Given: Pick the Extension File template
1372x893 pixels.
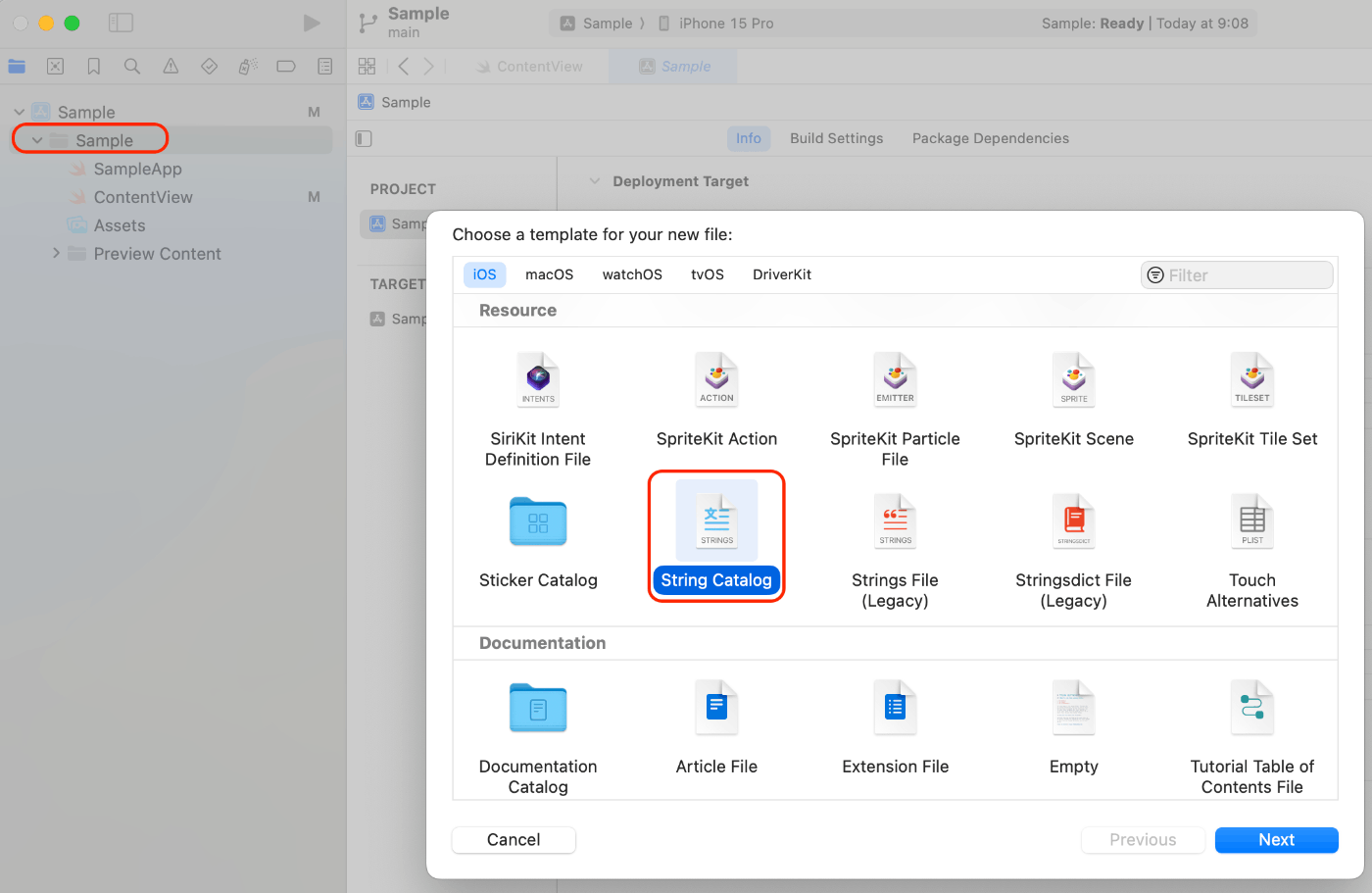Looking at the screenshot, I should [895, 727].
